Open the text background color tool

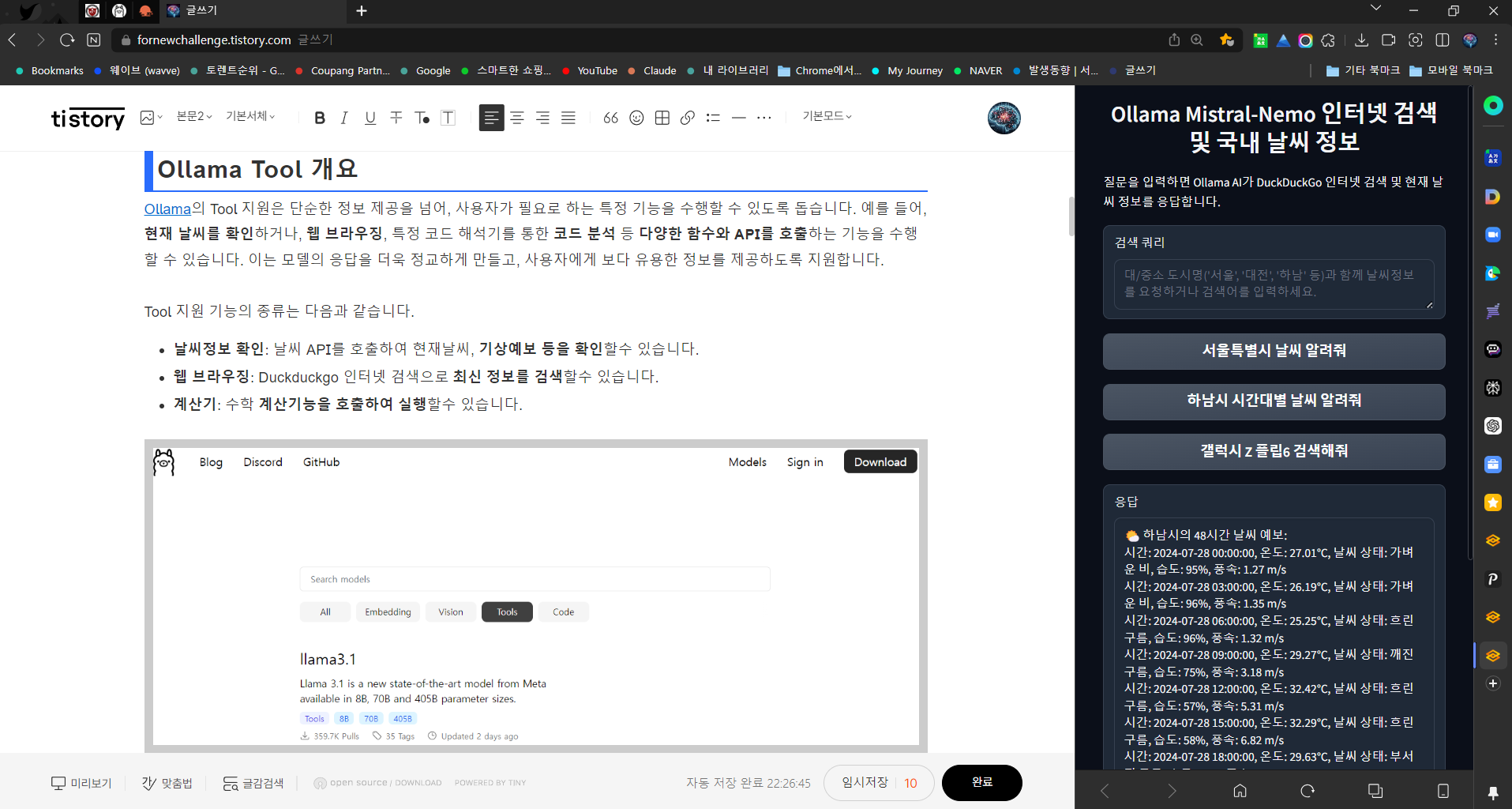pos(448,118)
